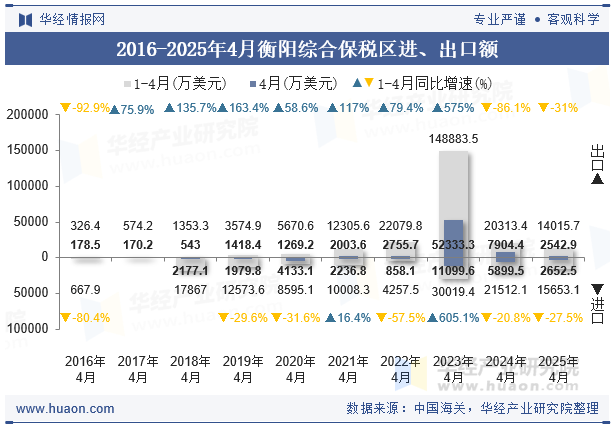Click the yellow down-triangle in the 同比增速 legend

point(369,82)
